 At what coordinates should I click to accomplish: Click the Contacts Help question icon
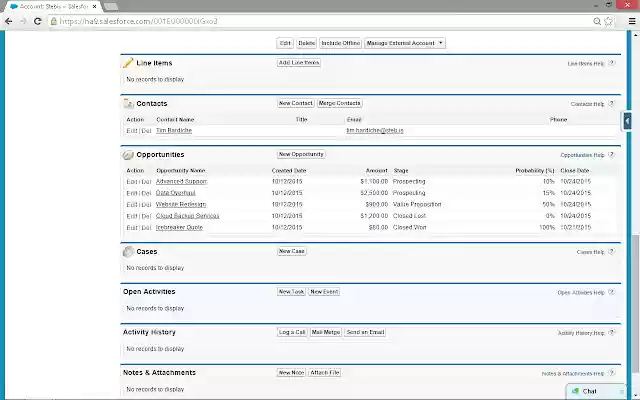click(611, 104)
